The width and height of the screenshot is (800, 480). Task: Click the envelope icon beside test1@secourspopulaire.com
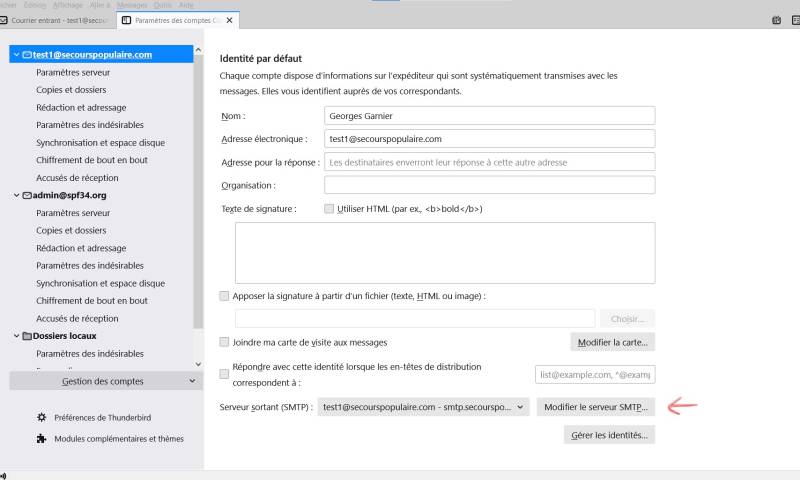pyautogui.click(x=27, y=55)
